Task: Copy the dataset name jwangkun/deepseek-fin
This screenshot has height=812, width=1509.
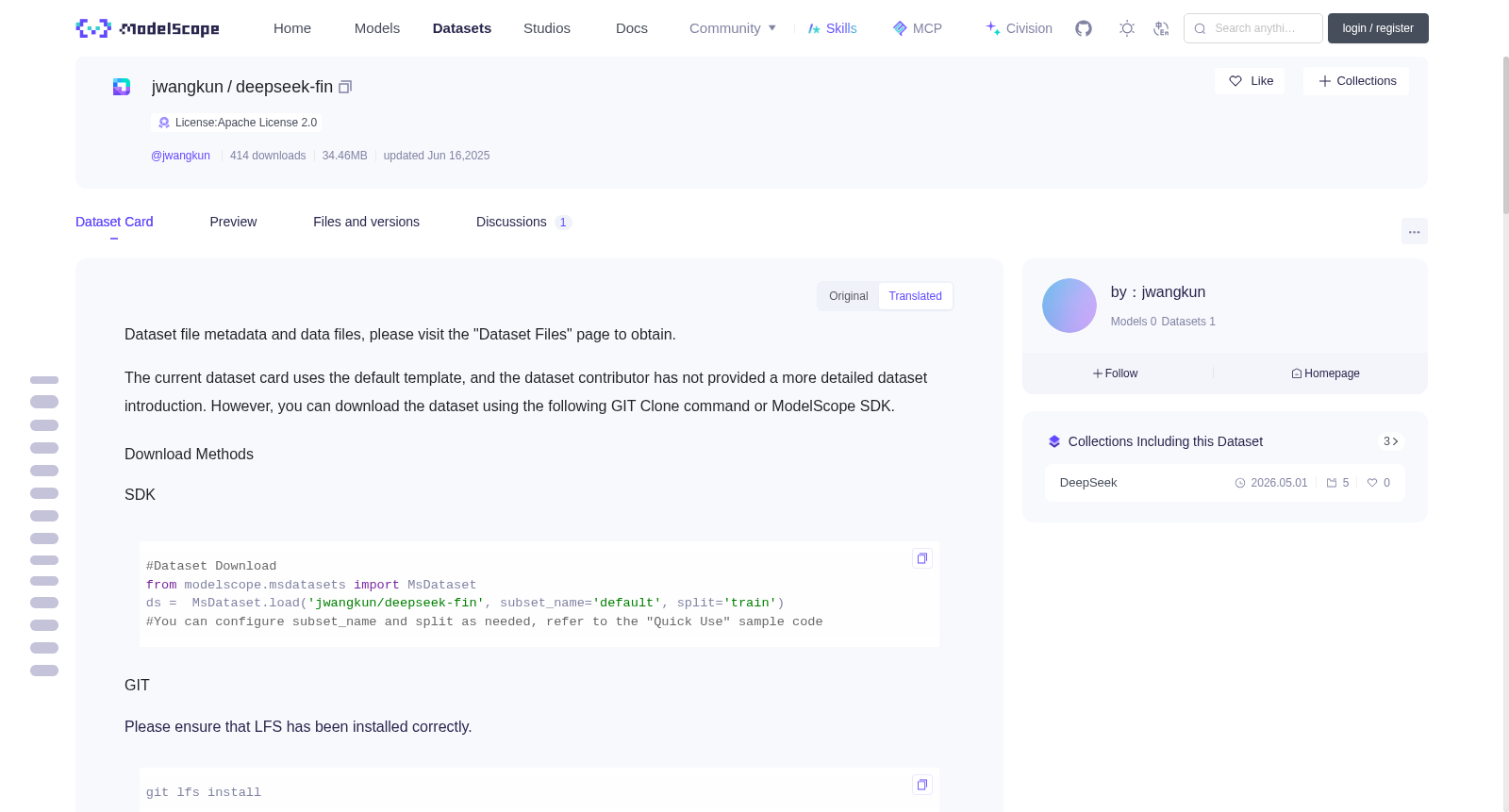Action: (345, 87)
